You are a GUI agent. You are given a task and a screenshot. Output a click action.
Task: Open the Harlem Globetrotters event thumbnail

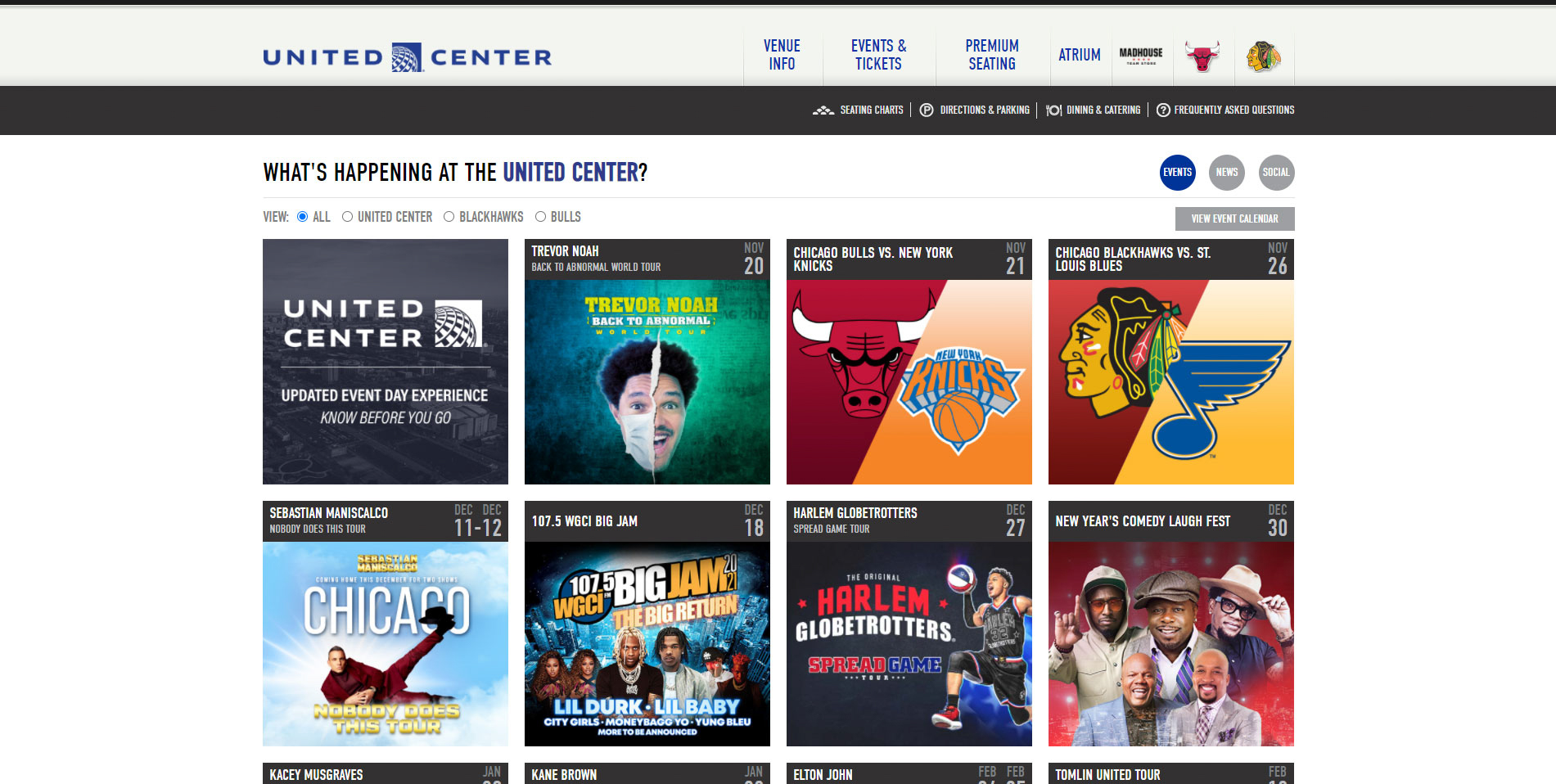(909, 644)
